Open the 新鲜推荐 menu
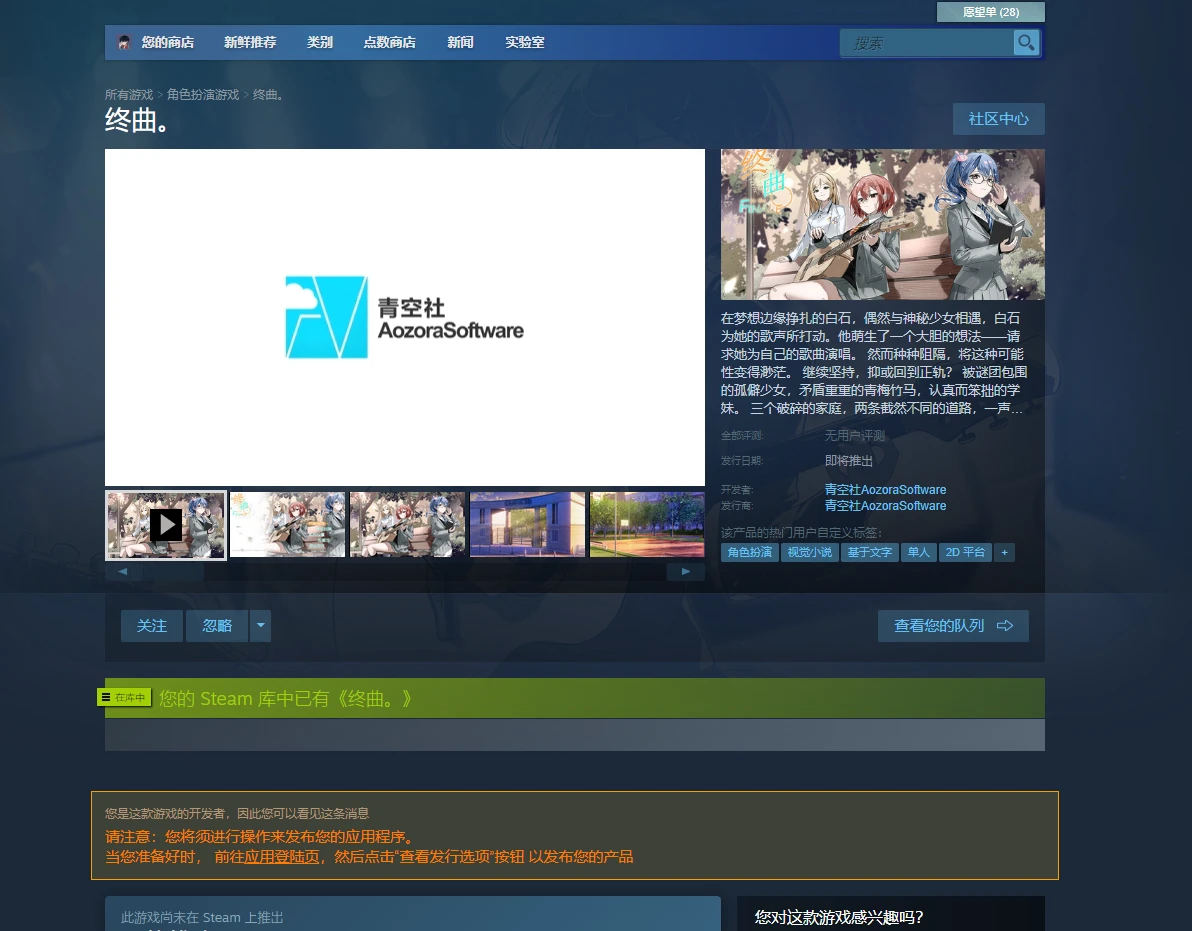 tap(250, 43)
